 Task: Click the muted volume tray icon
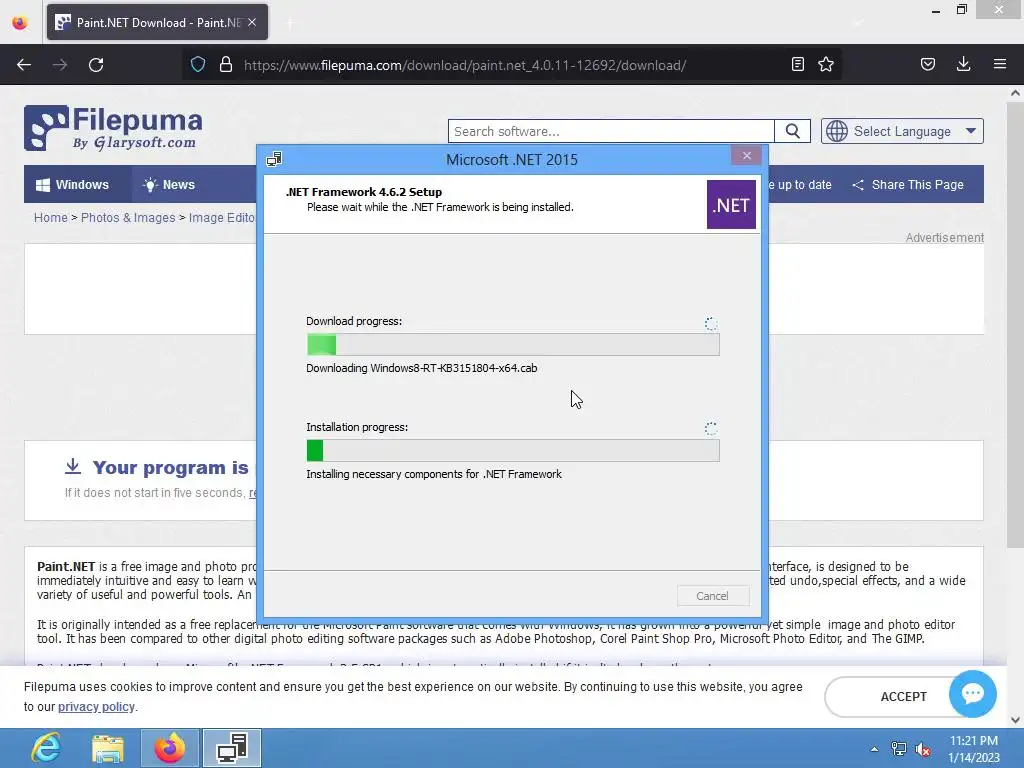923,749
